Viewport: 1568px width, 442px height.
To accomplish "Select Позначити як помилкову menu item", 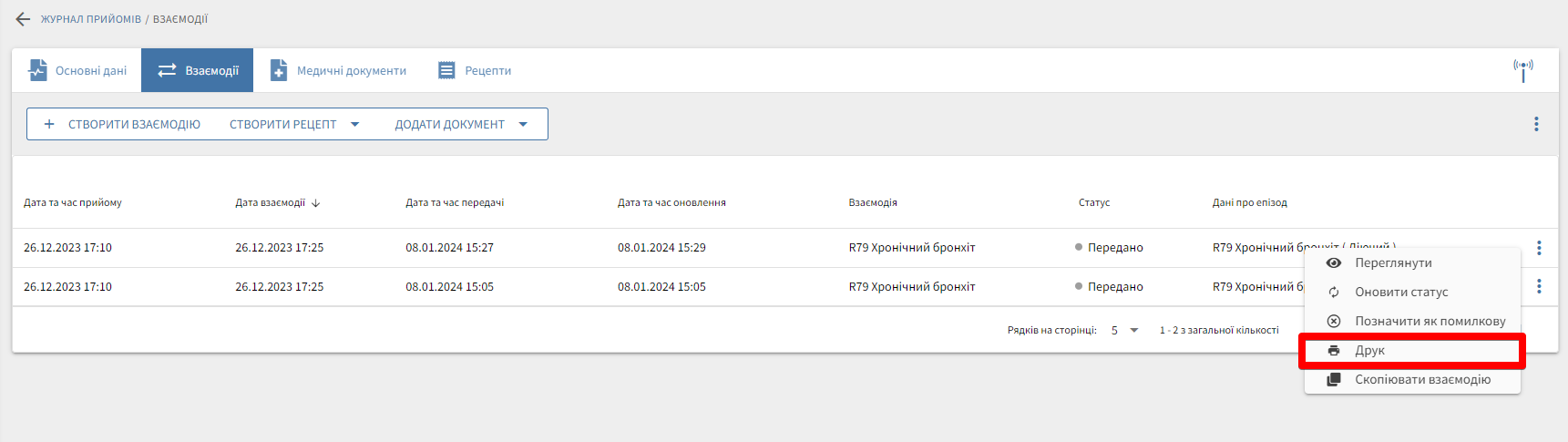I will 1430,321.
